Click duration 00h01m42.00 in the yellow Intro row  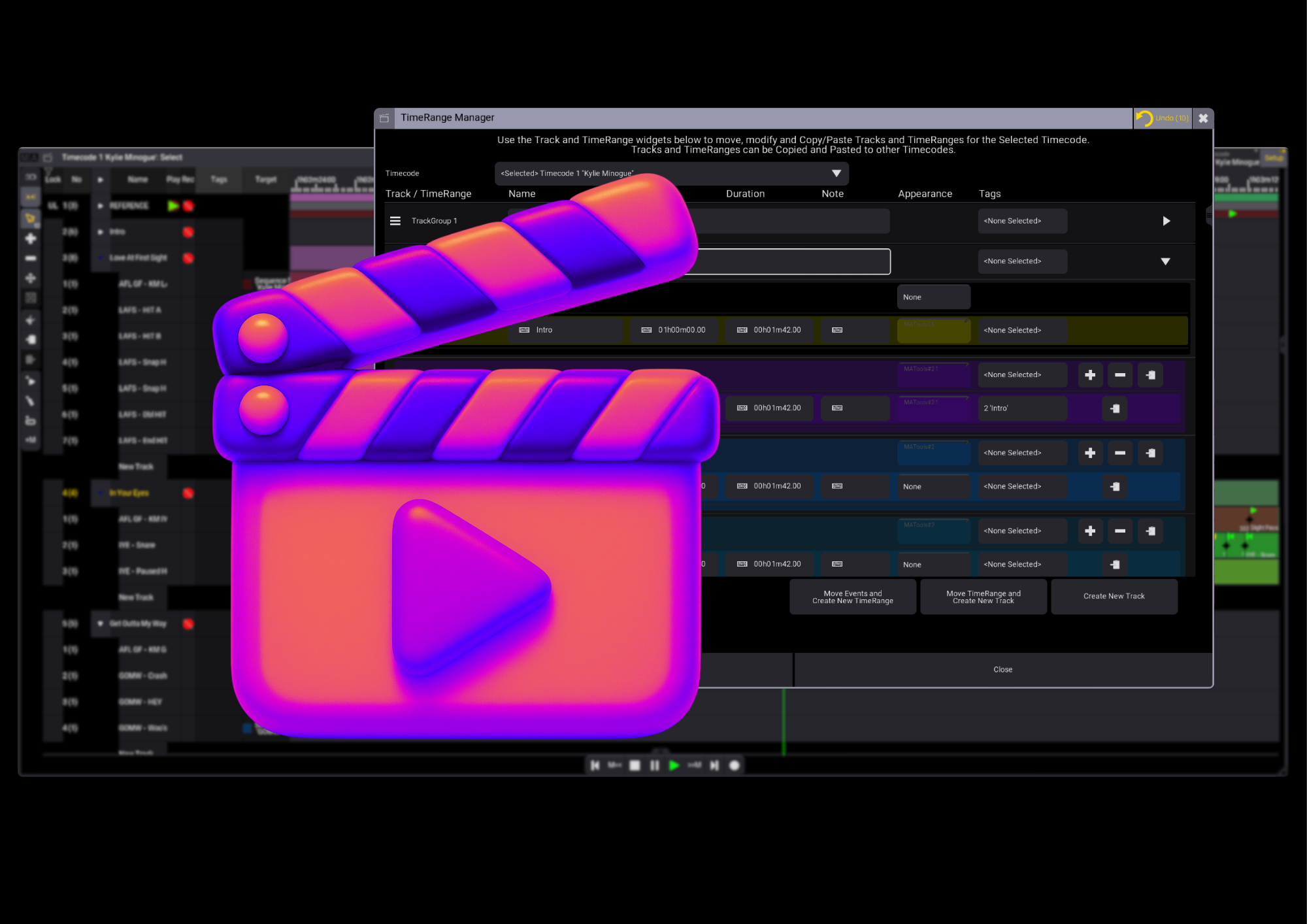[769, 331]
